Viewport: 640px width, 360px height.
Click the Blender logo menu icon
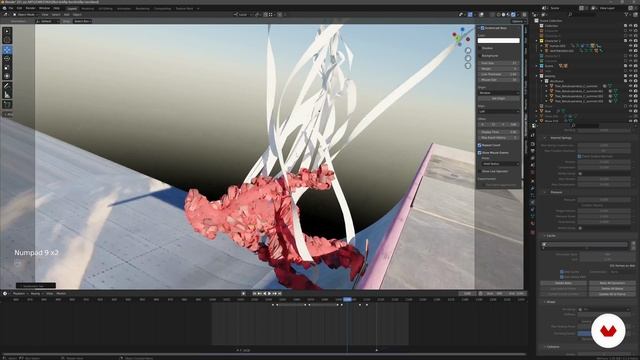(3, 8)
